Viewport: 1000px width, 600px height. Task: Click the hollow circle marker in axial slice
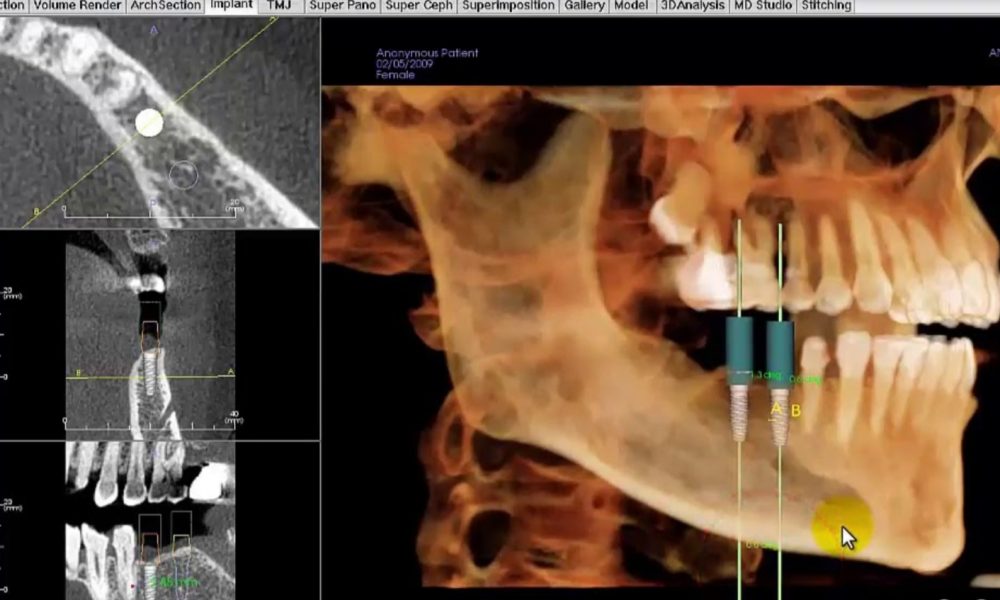(x=183, y=176)
